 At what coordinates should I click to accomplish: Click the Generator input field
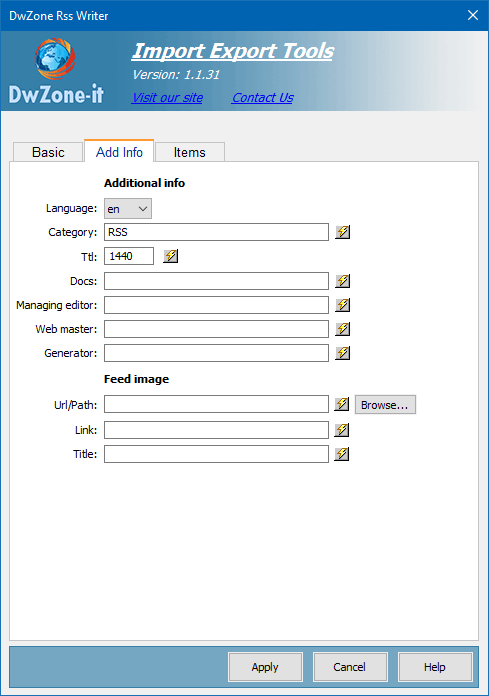pyautogui.click(x=217, y=352)
